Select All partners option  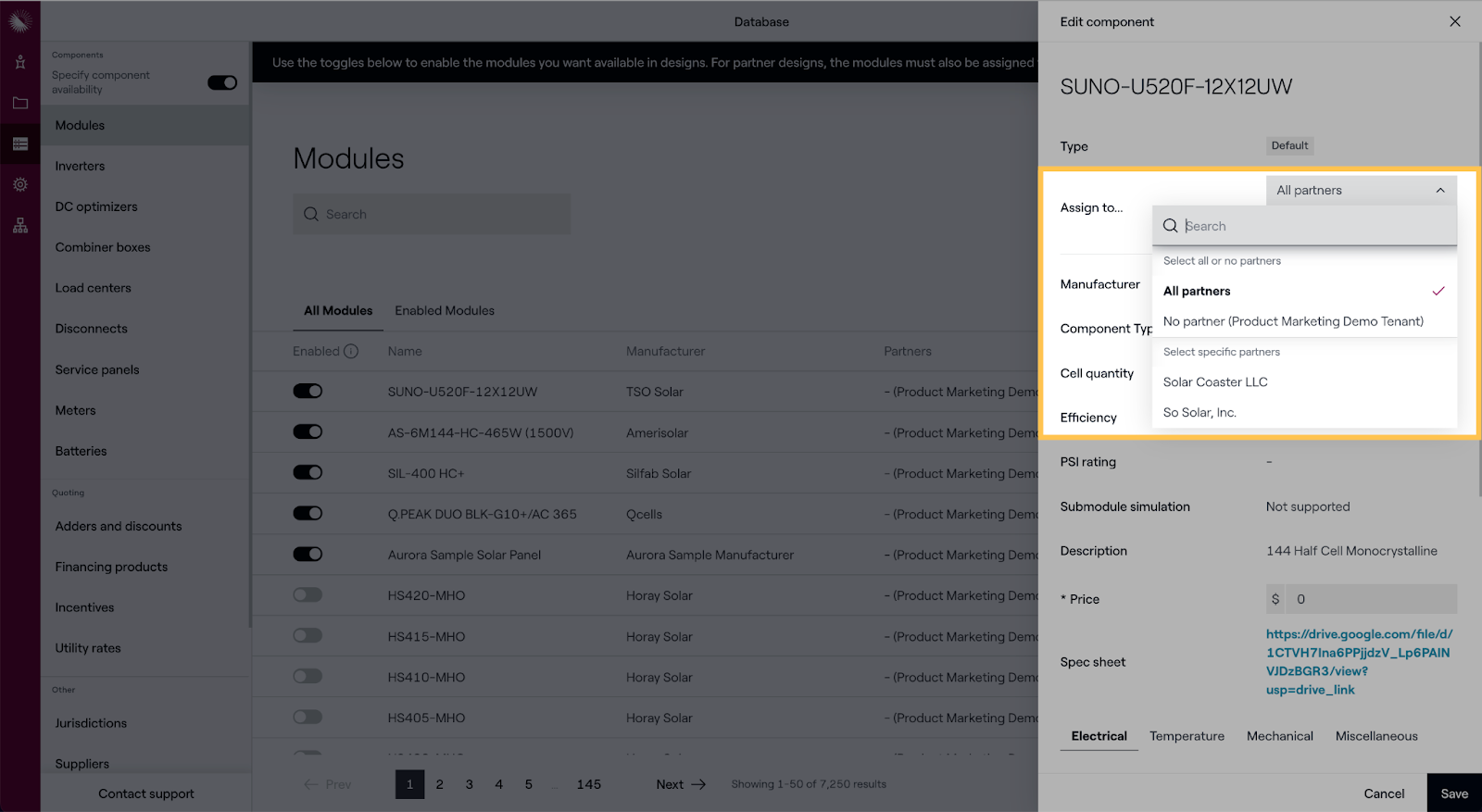point(1304,291)
